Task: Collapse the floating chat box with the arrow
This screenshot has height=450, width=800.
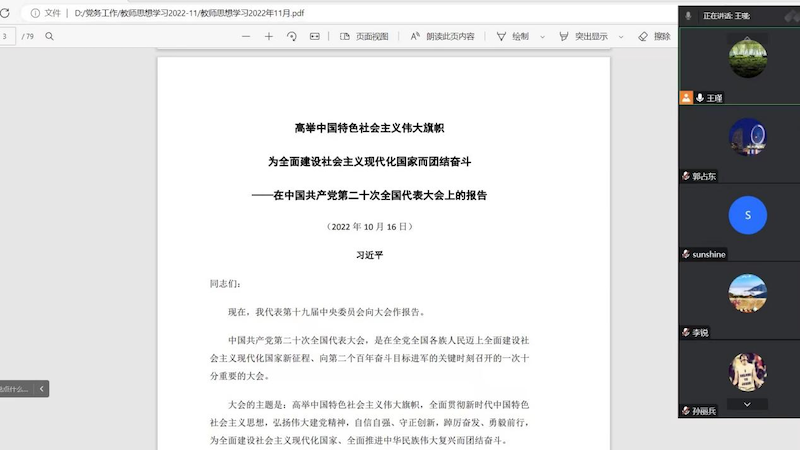Action: [42, 389]
